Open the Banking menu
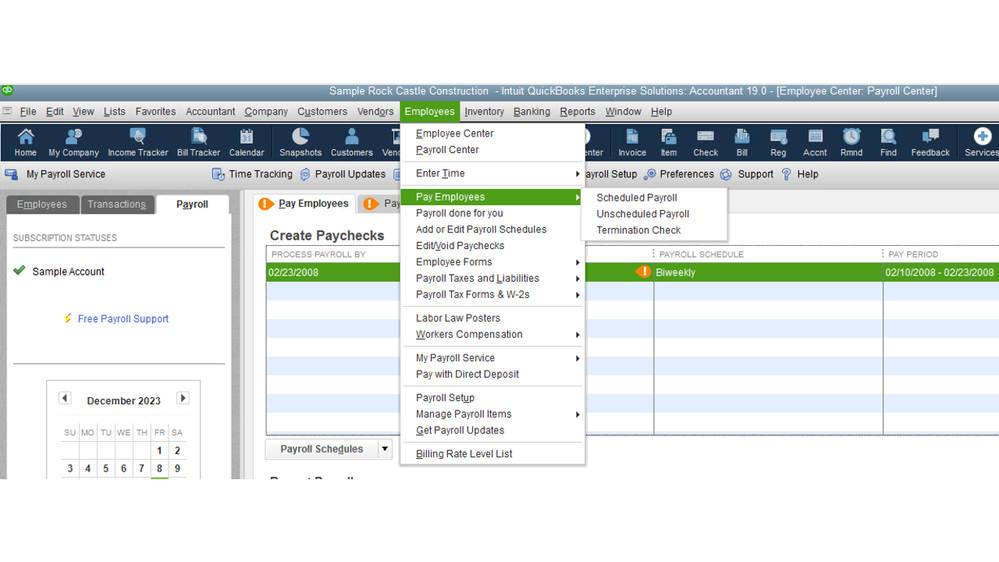The image size is (999, 562). (x=531, y=112)
